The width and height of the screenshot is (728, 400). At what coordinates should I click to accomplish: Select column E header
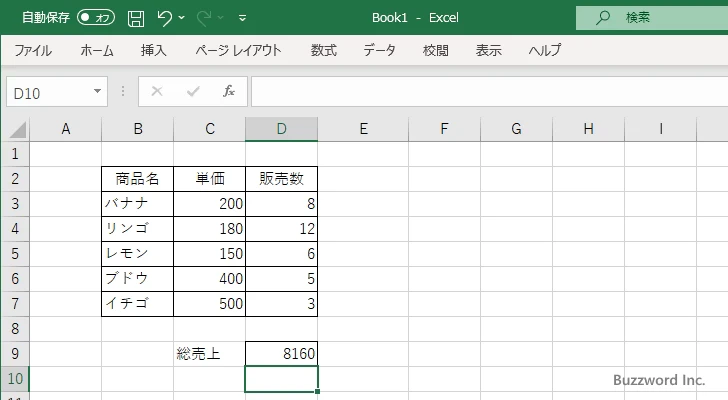coord(363,129)
